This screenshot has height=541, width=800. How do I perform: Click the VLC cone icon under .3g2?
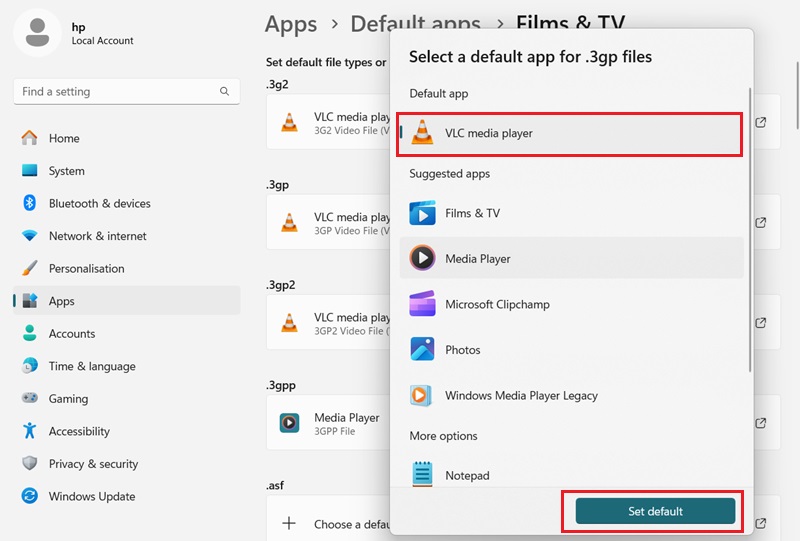click(x=289, y=122)
